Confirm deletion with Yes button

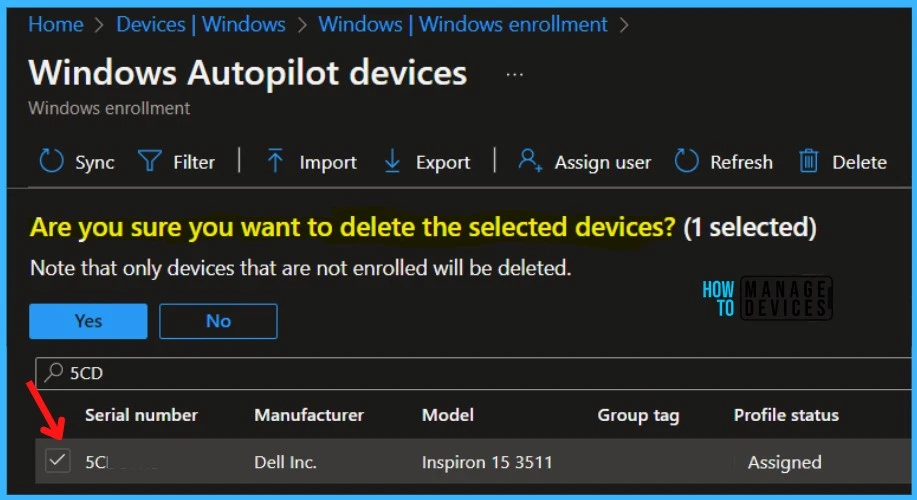[88, 321]
